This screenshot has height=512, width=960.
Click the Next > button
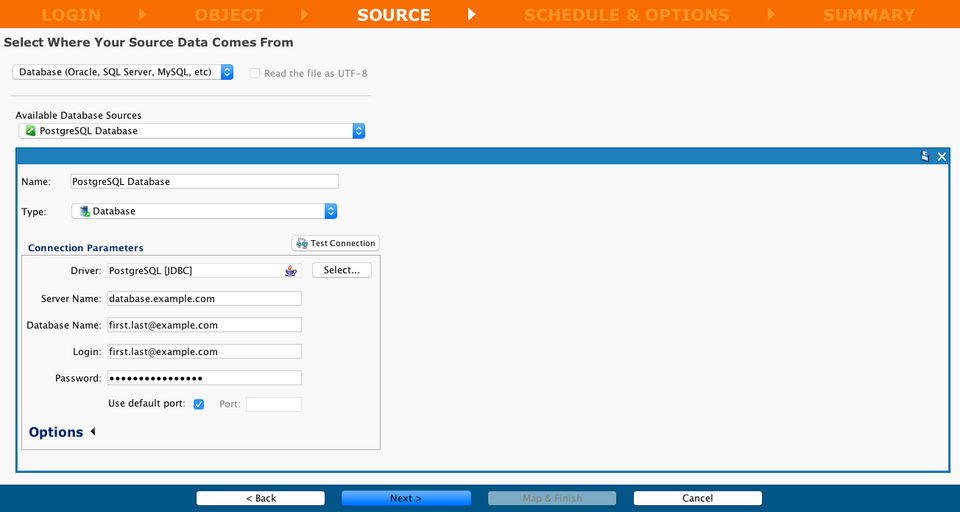pyautogui.click(x=406, y=498)
